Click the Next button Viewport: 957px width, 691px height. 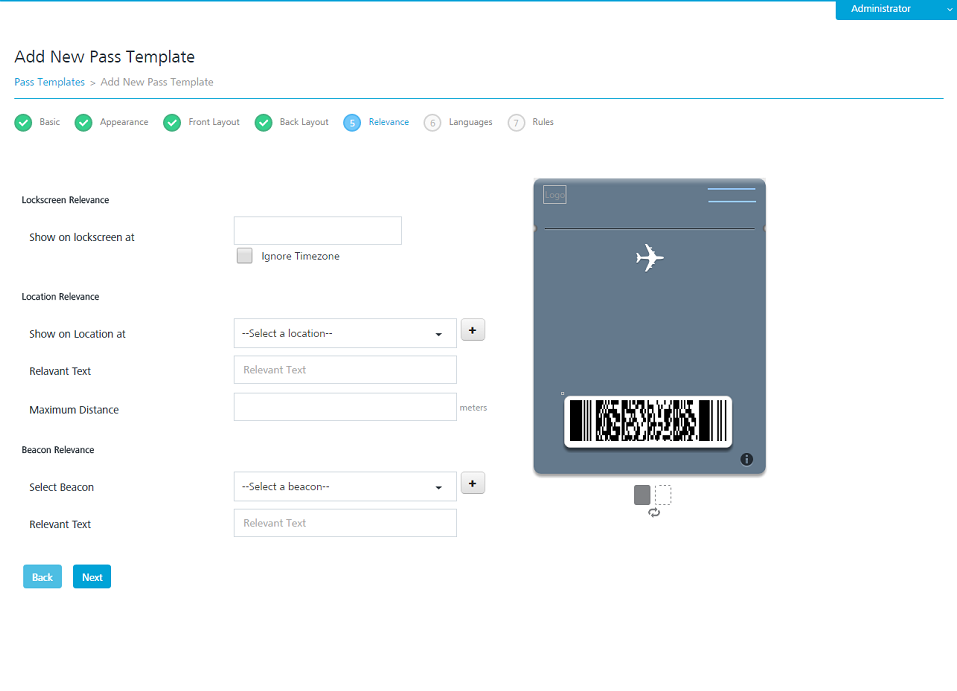[x=92, y=577]
